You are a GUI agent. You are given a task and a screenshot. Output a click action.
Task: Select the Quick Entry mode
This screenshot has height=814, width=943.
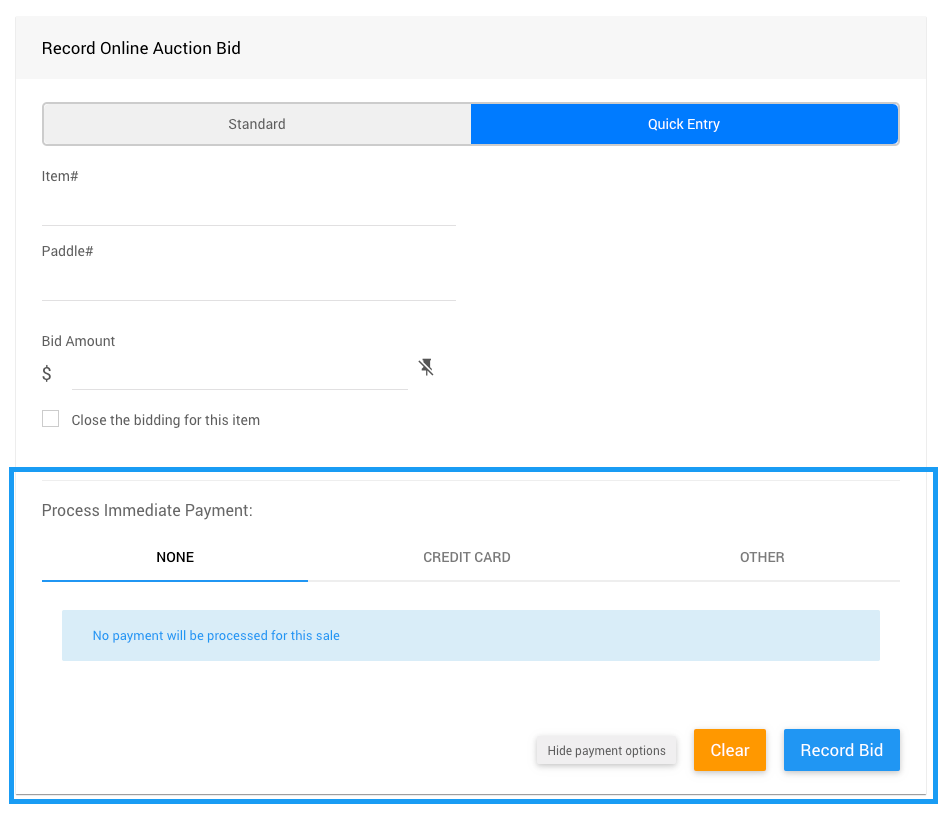click(684, 124)
